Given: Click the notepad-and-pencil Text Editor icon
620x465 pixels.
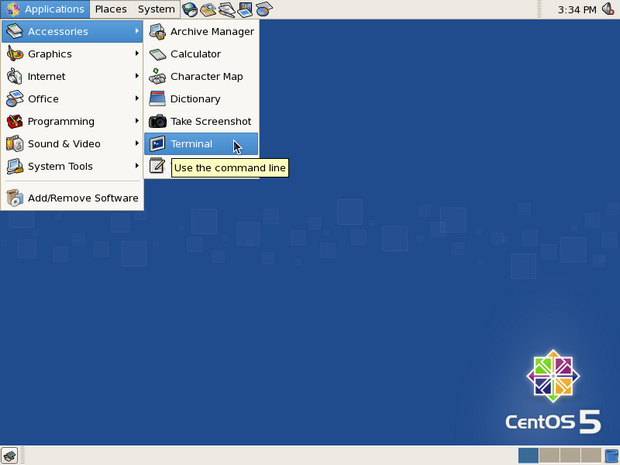Looking at the screenshot, I should coord(157,166).
